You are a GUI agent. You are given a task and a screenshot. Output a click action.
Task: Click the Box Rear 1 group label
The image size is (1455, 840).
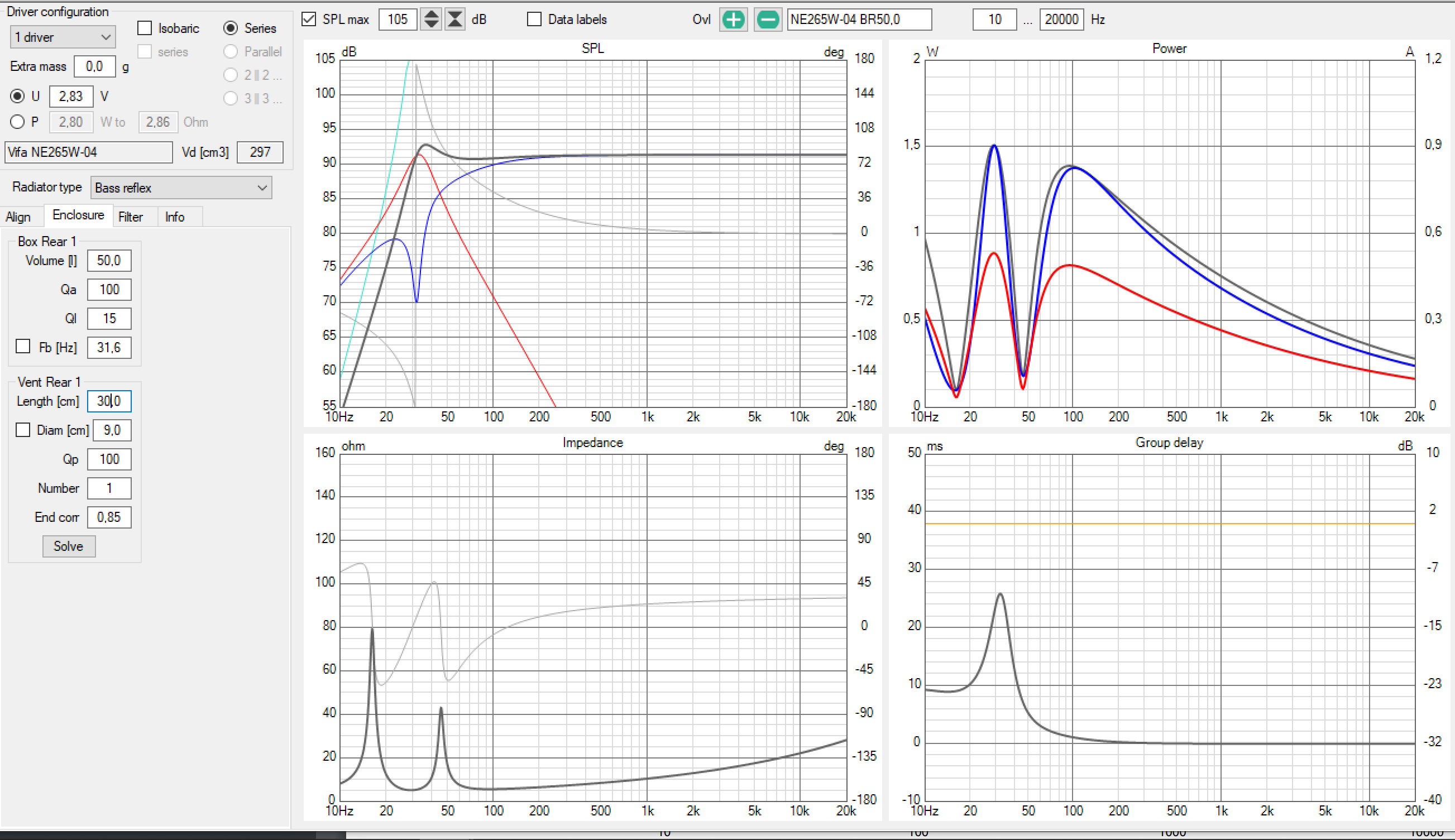point(47,241)
